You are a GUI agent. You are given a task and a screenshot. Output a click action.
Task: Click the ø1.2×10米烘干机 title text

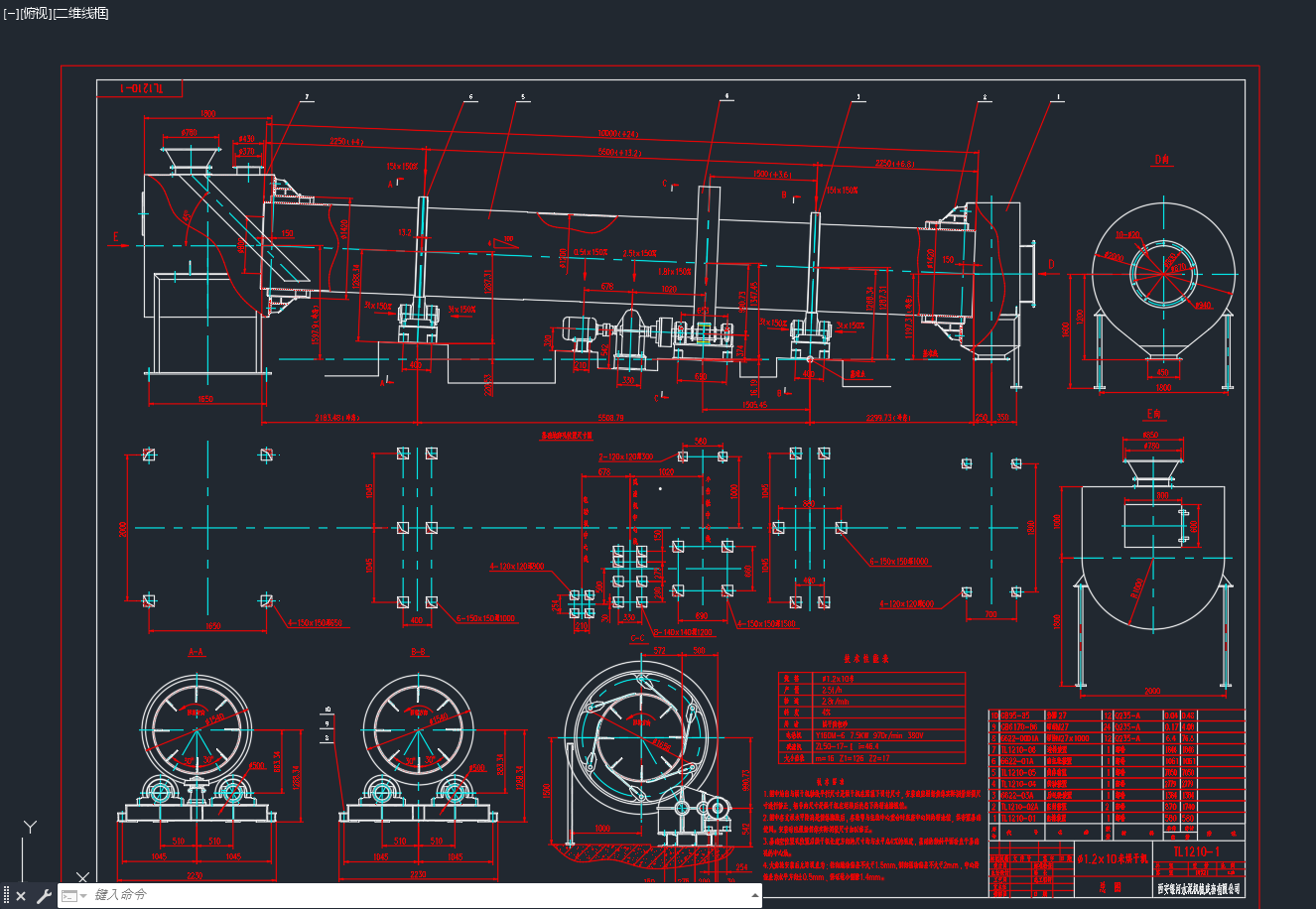click(x=1112, y=857)
